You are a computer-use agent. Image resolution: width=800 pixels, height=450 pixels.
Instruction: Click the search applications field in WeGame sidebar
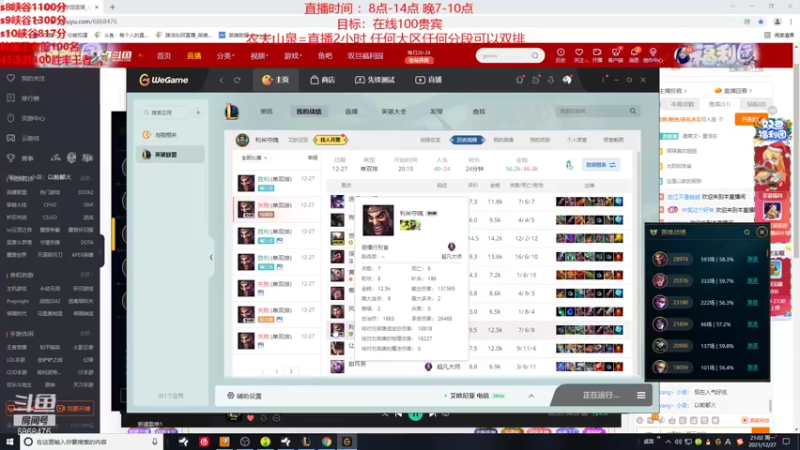pos(165,112)
